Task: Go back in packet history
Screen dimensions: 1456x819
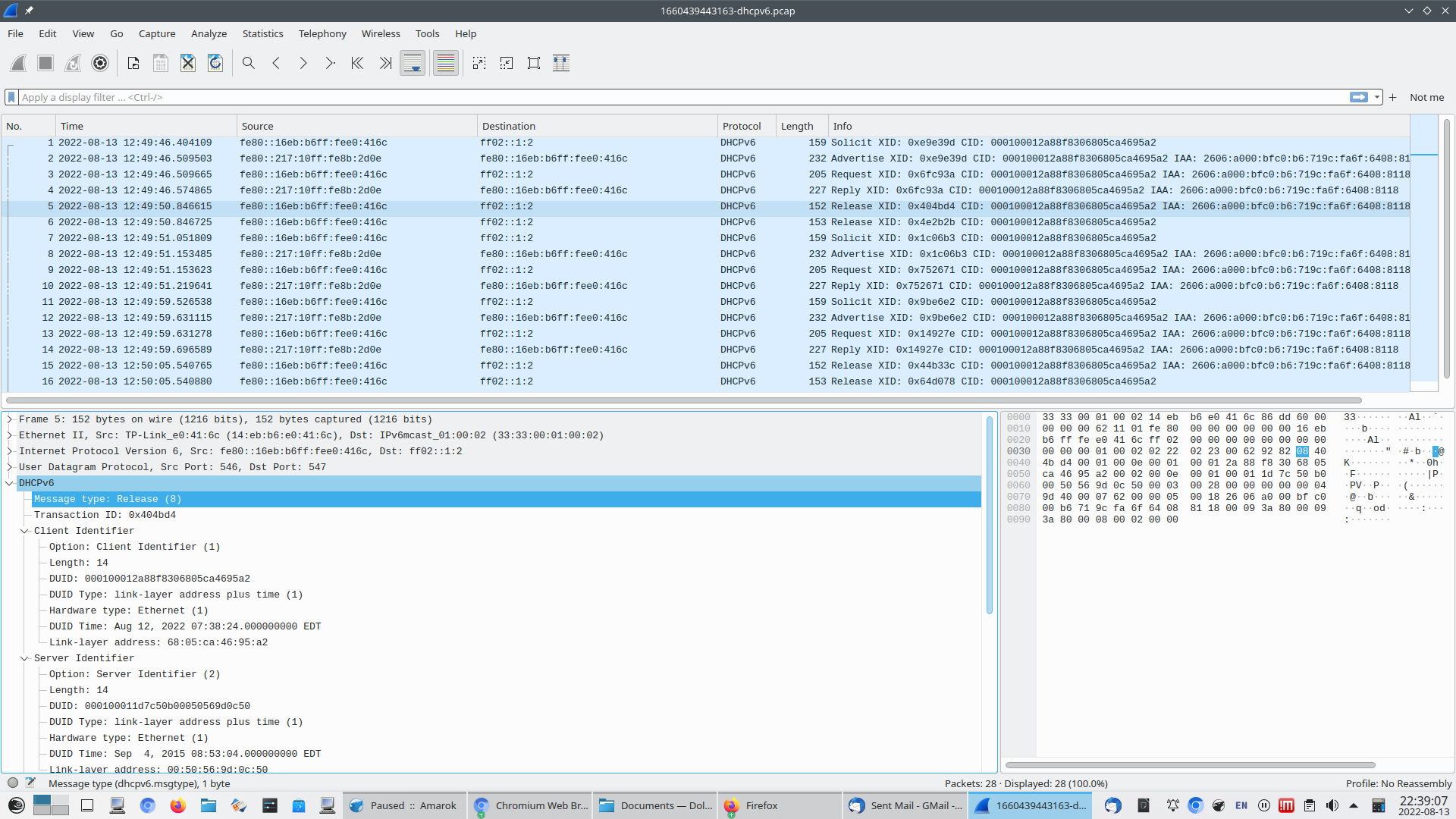Action: [276, 63]
